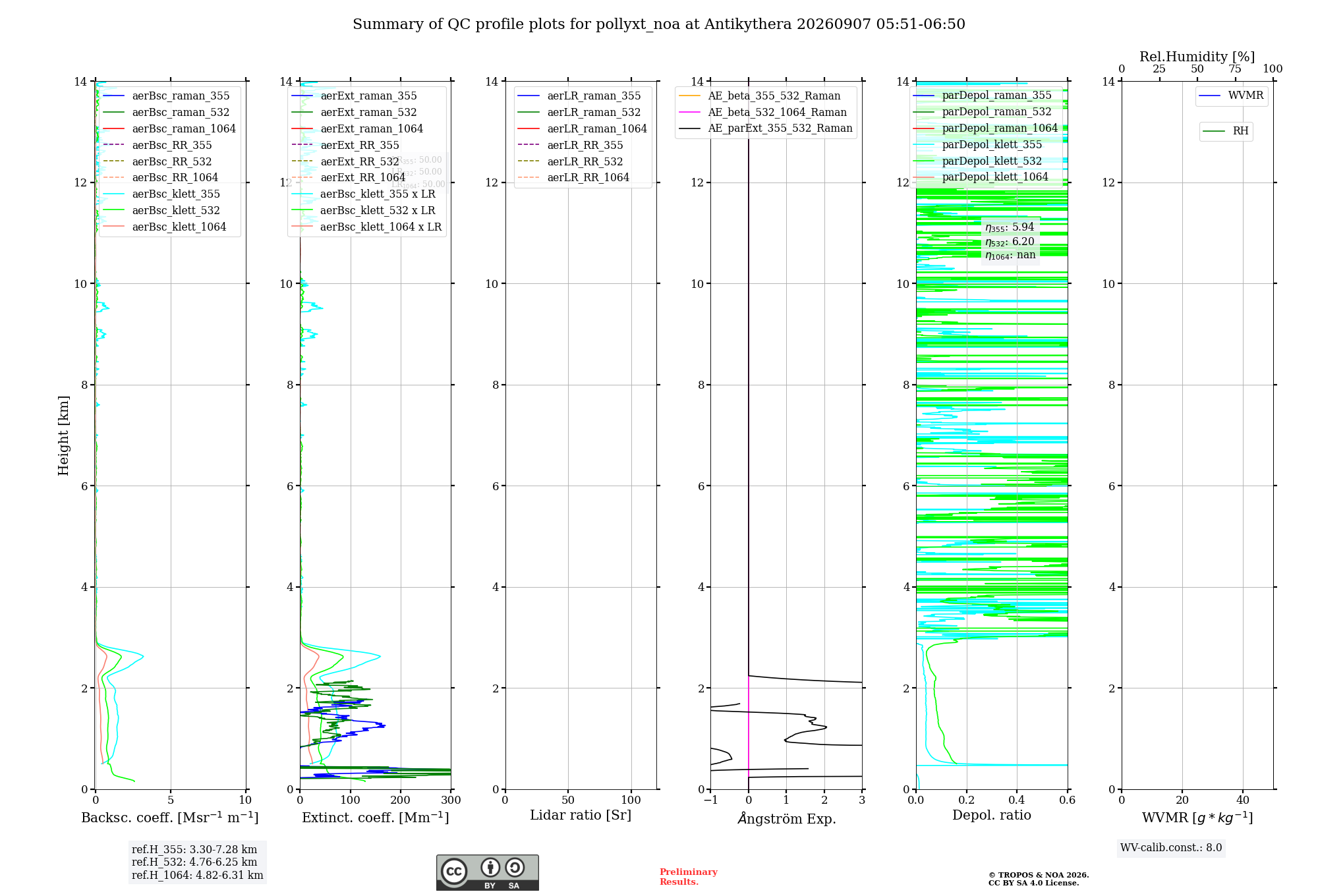1318x896 pixels.
Task: Click the Extinct. coeff. x-axis label
Action: click(376, 818)
